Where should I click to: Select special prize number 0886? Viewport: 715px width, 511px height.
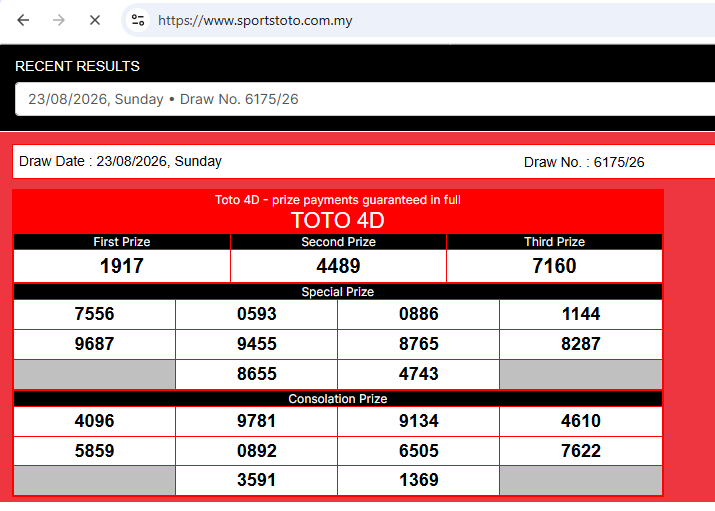pyautogui.click(x=419, y=314)
